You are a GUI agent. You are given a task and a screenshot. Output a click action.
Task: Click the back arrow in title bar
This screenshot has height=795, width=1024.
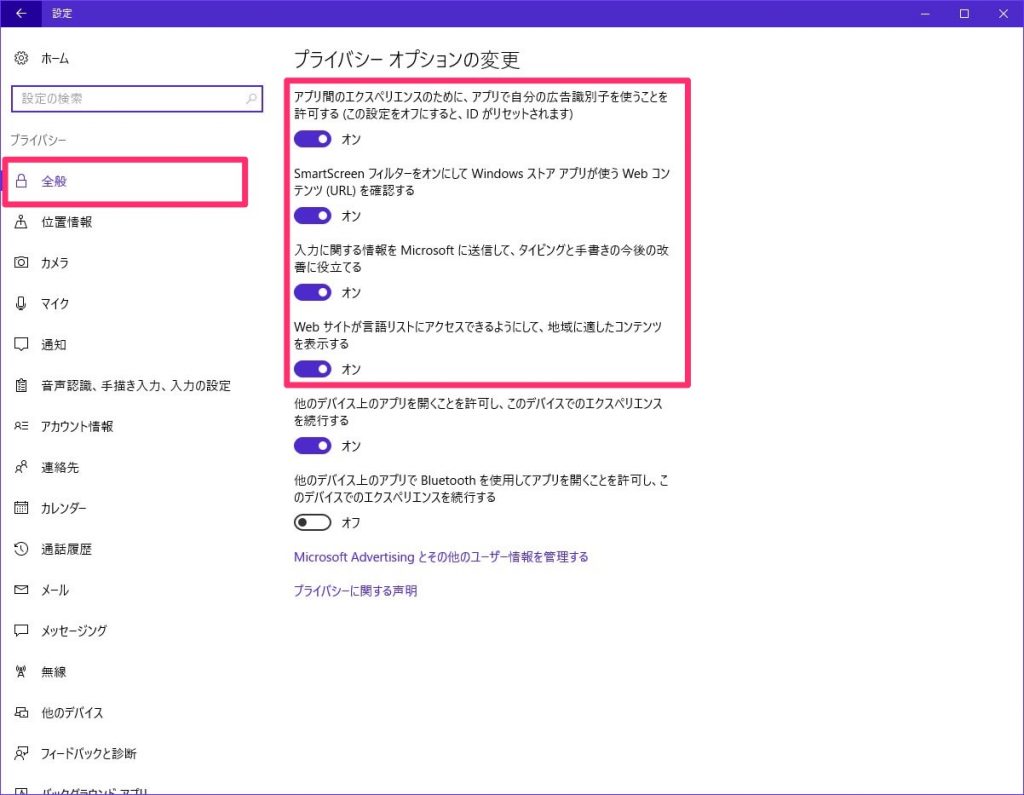(x=20, y=13)
